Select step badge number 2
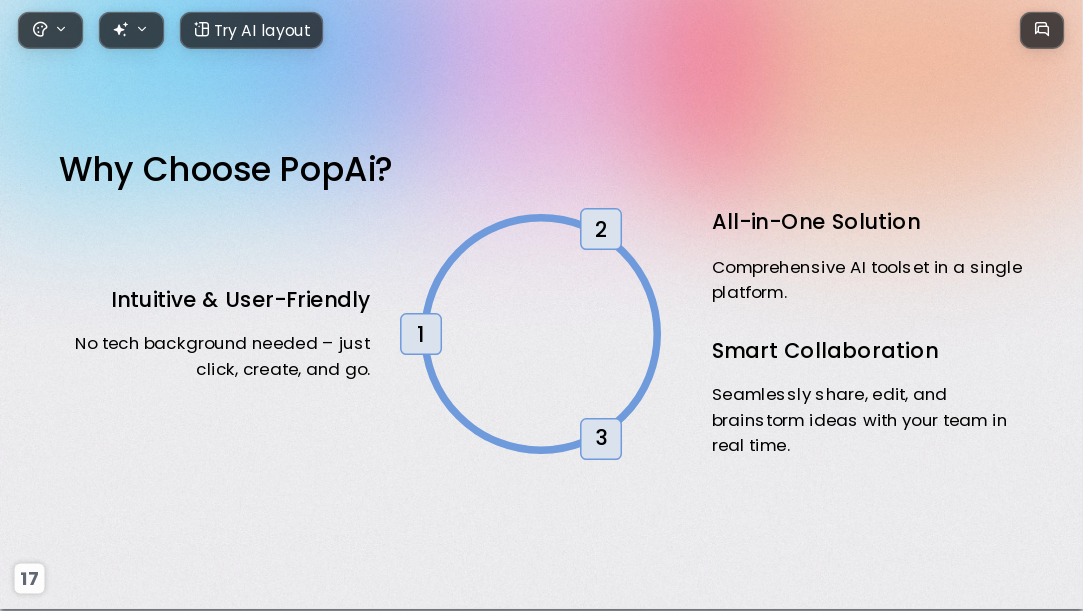This screenshot has width=1083, height=611. pyautogui.click(x=601, y=229)
